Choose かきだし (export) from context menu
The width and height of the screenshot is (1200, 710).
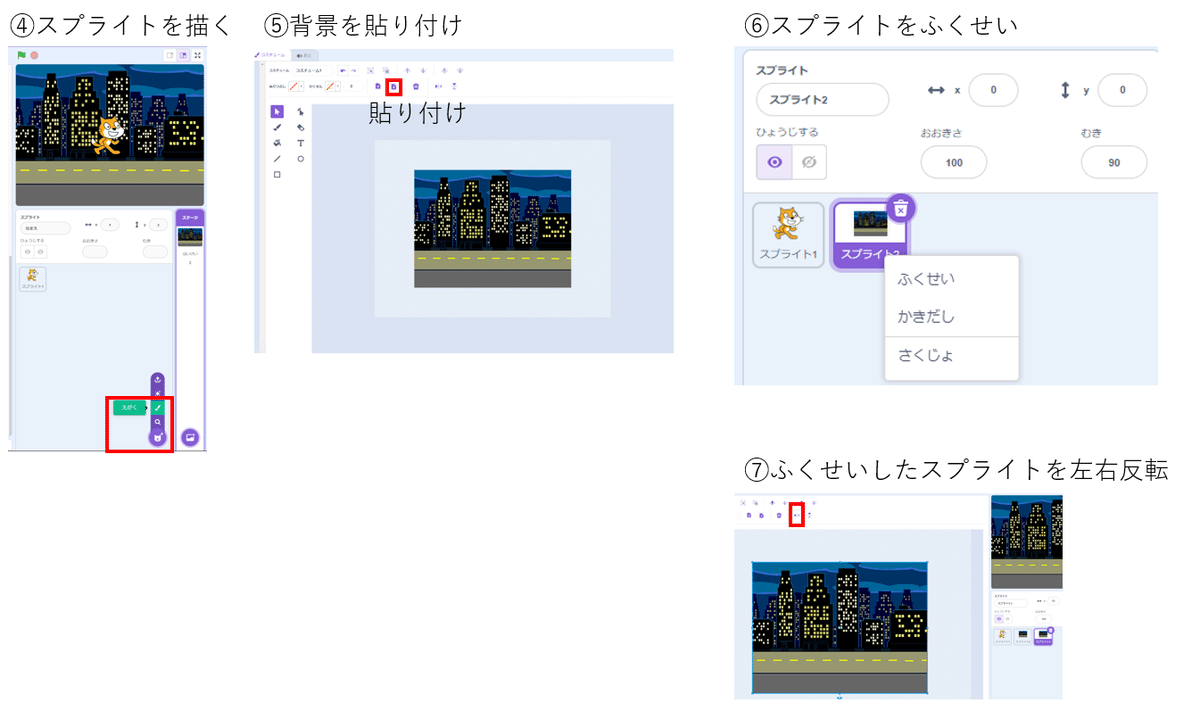tap(927, 317)
